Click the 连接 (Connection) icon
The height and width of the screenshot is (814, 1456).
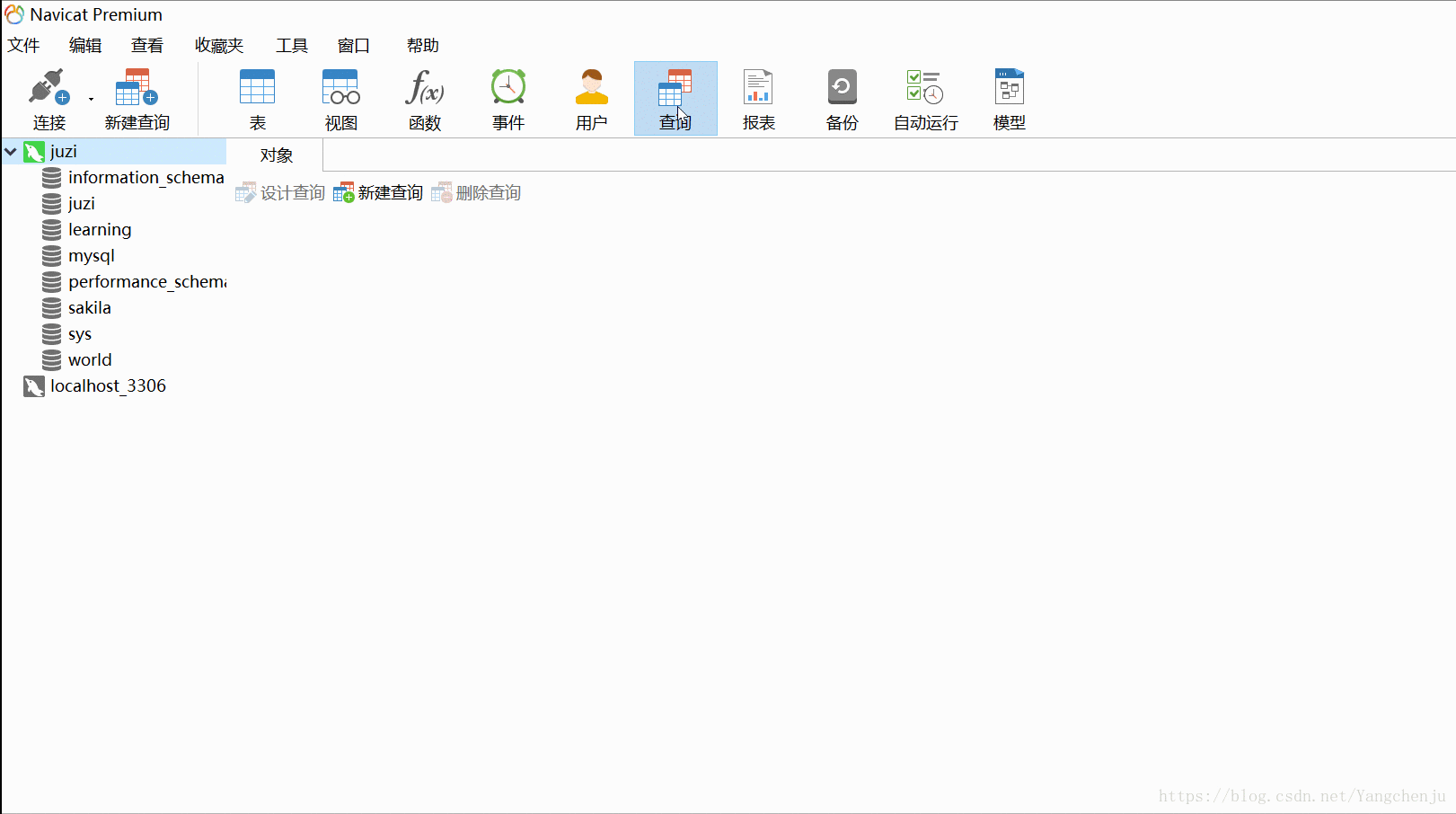point(49,98)
